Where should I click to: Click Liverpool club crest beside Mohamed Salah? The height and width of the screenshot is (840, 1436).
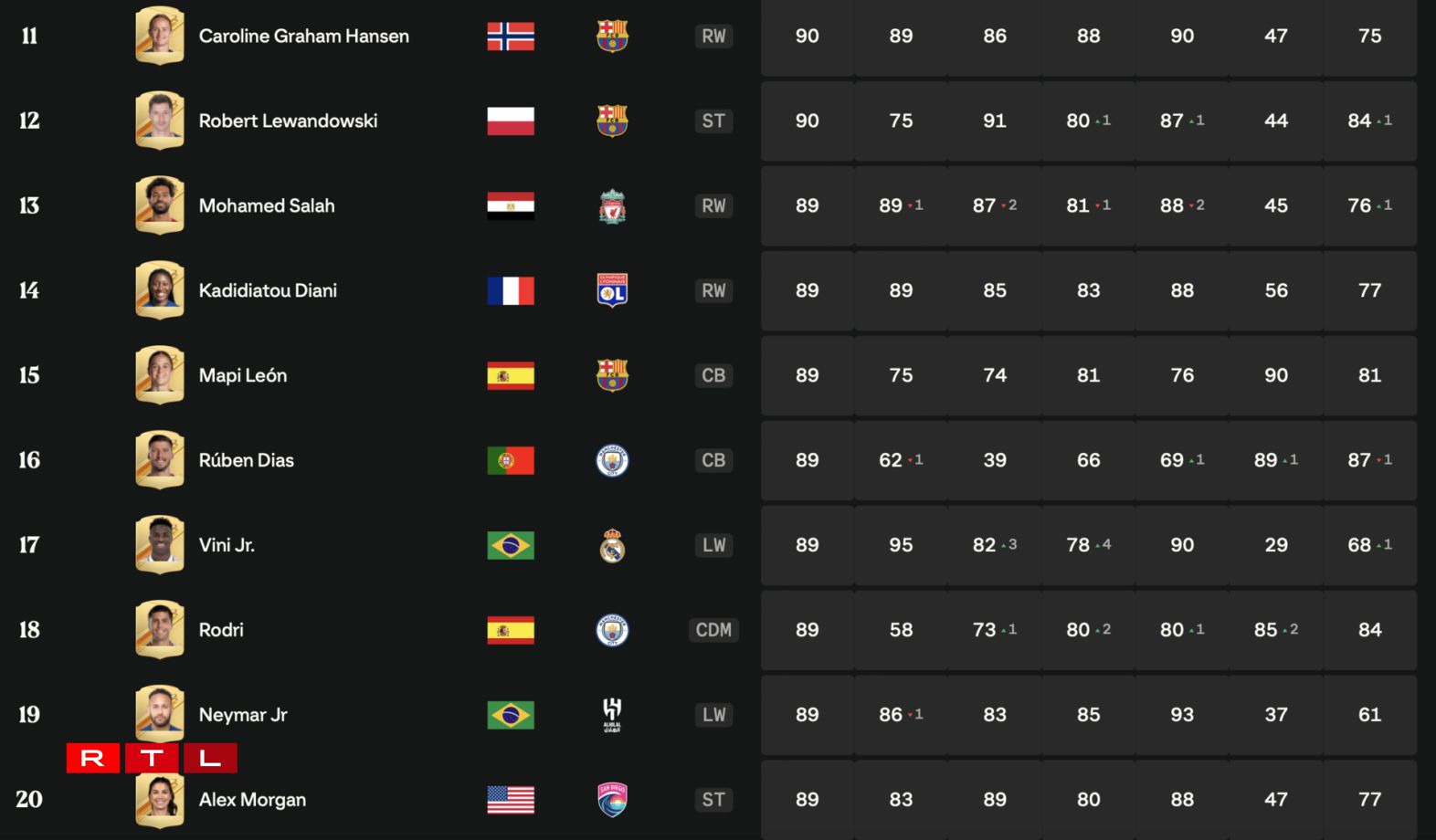pos(612,206)
